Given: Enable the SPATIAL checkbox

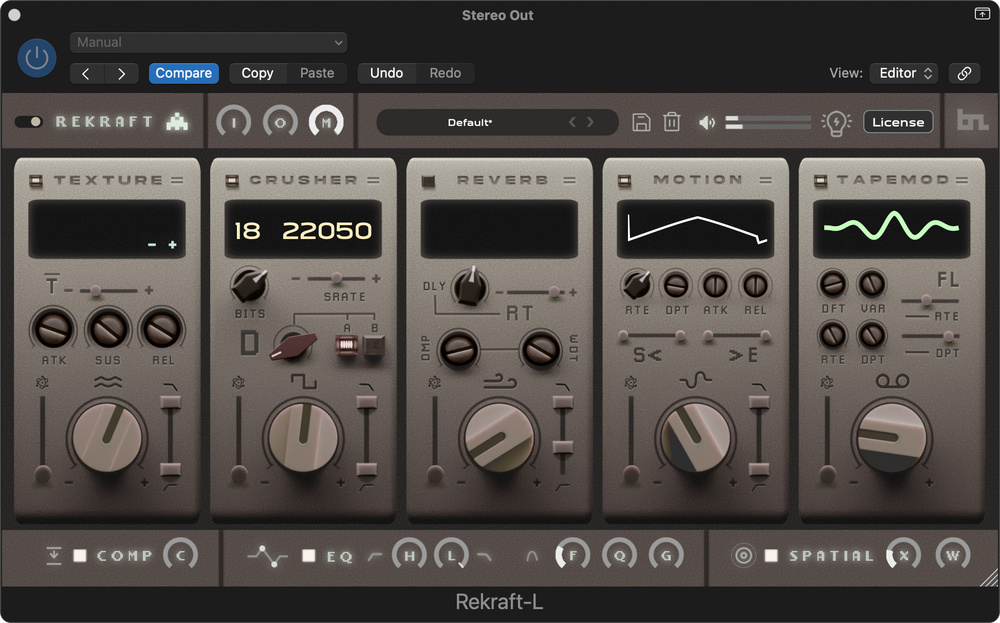Looking at the screenshot, I should coord(771,556).
